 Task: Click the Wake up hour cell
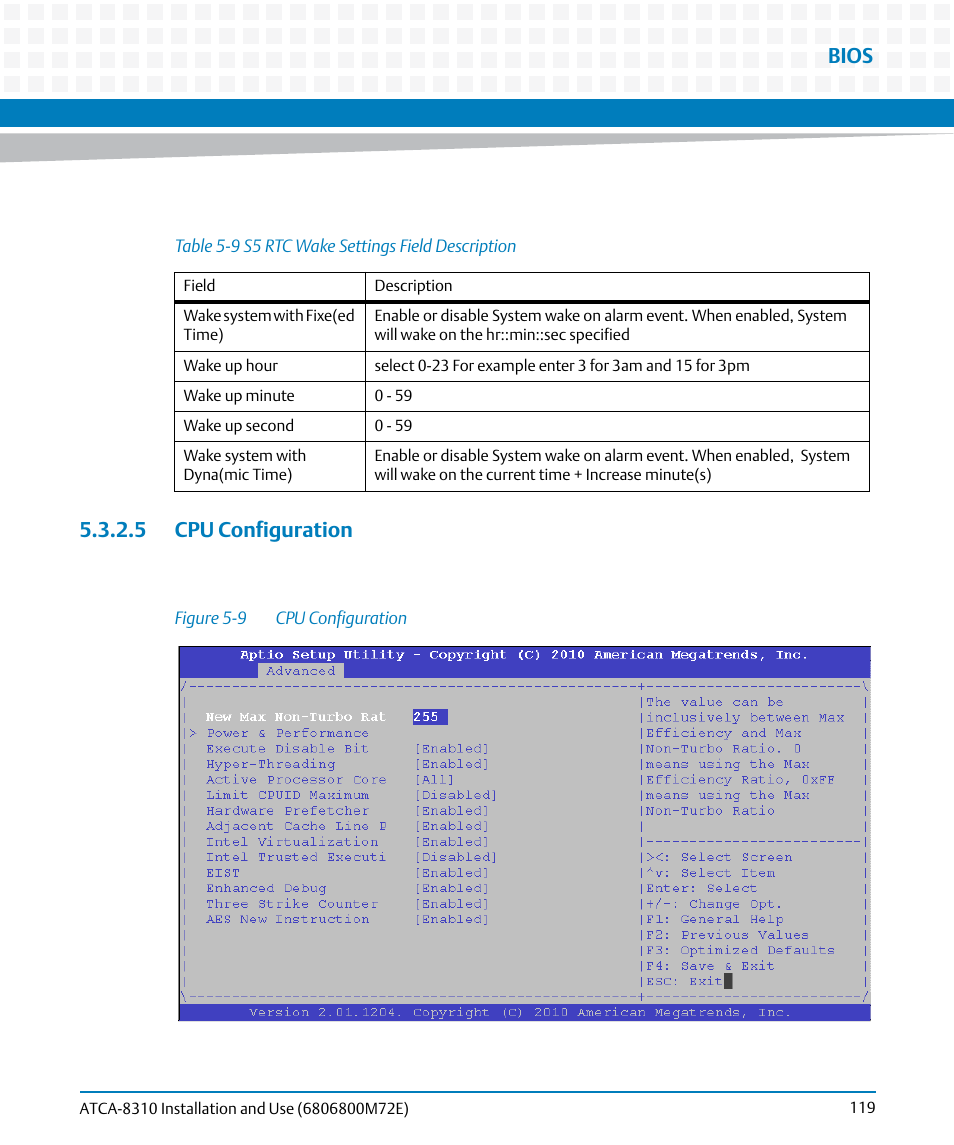click(x=270, y=366)
